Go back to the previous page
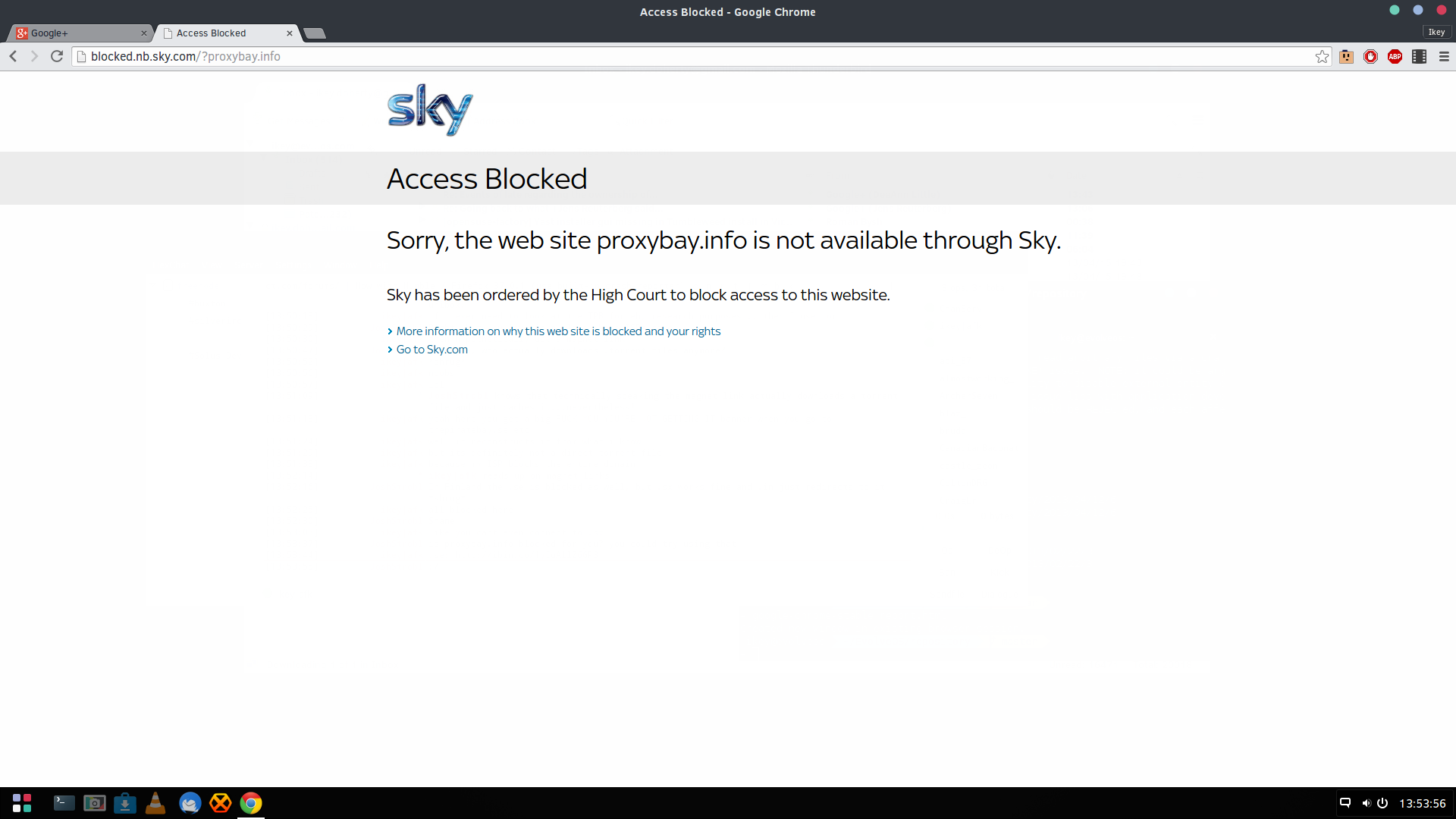The width and height of the screenshot is (1456, 819). 14,56
